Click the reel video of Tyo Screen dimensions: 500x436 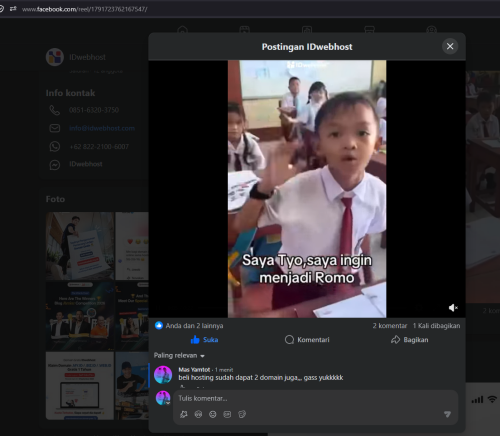coord(307,189)
